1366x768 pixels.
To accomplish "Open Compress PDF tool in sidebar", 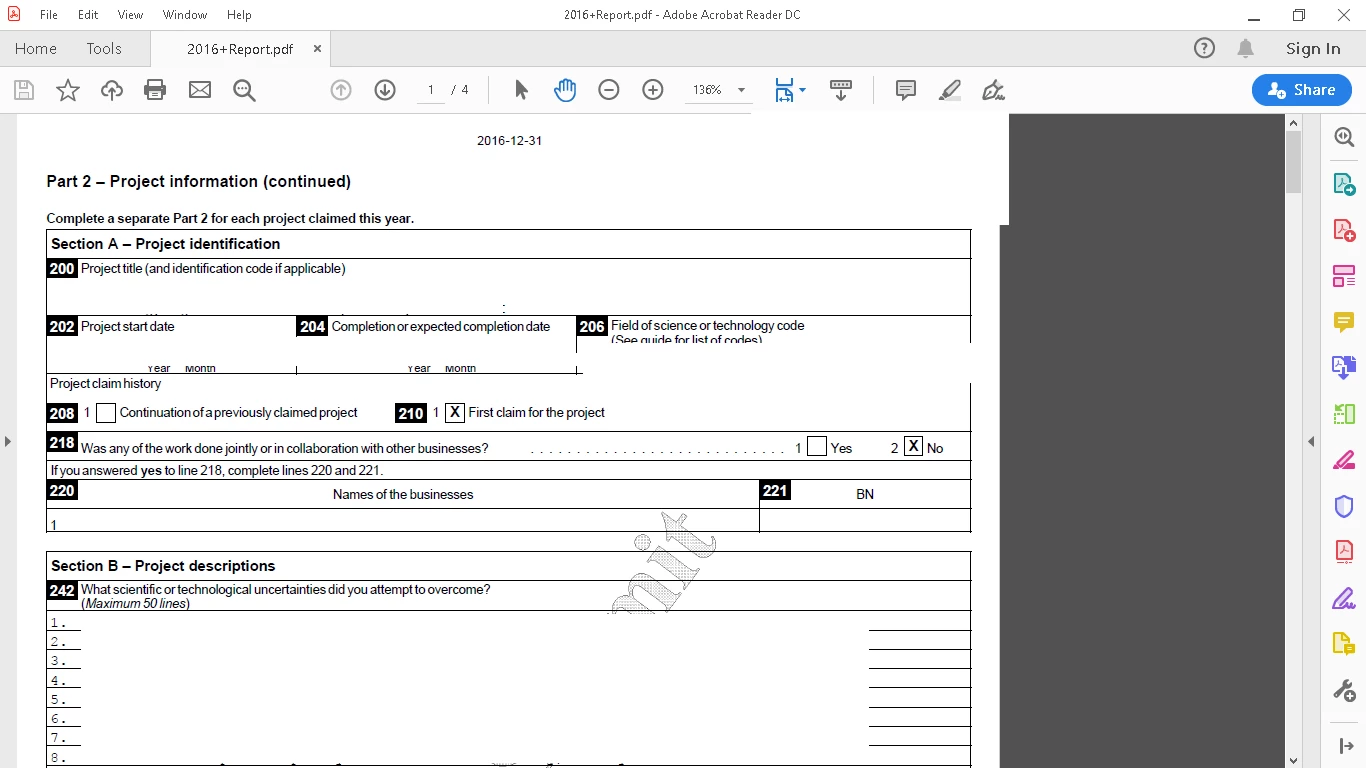I will click(1344, 552).
